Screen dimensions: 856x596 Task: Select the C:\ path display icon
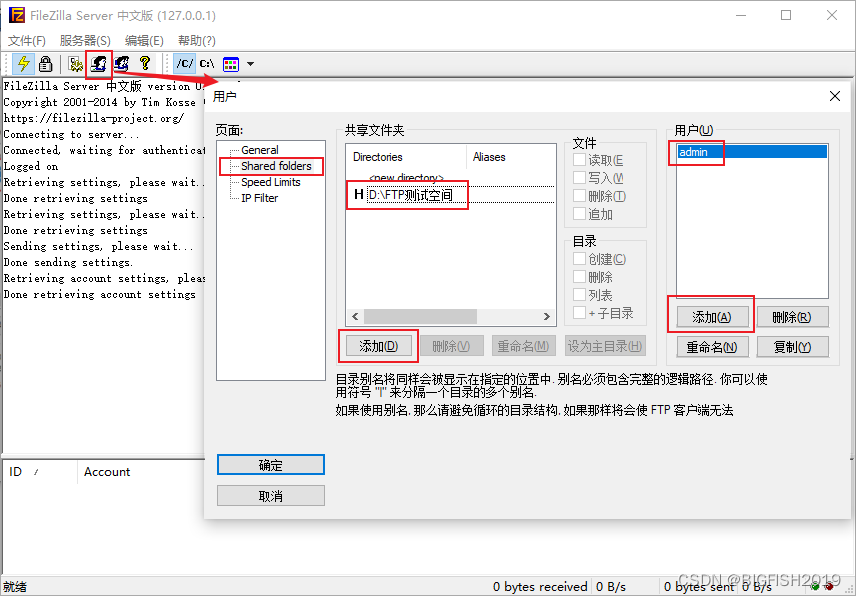coord(207,64)
